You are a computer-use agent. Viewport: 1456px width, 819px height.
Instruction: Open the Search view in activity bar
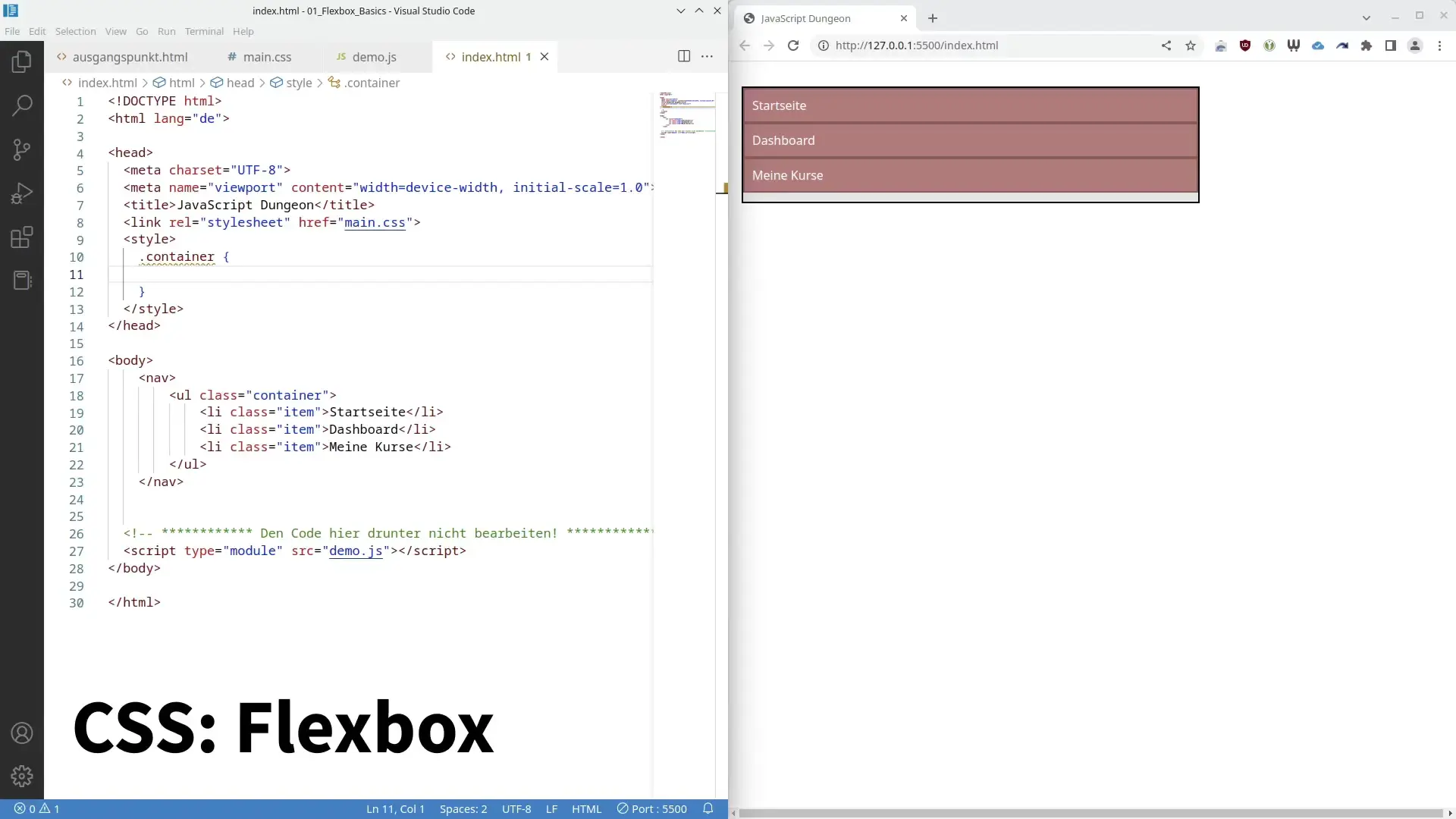(x=22, y=105)
